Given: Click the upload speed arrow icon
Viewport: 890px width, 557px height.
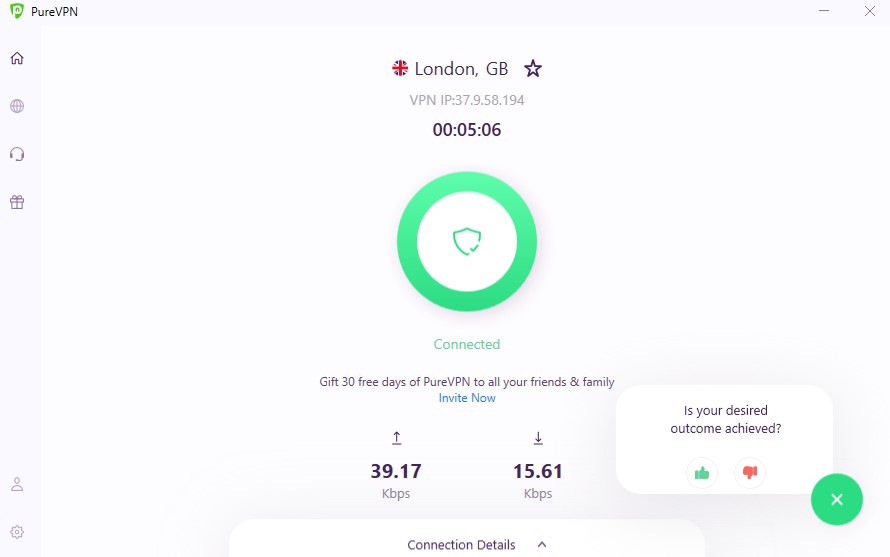Looking at the screenshot, I should (397, 438).
